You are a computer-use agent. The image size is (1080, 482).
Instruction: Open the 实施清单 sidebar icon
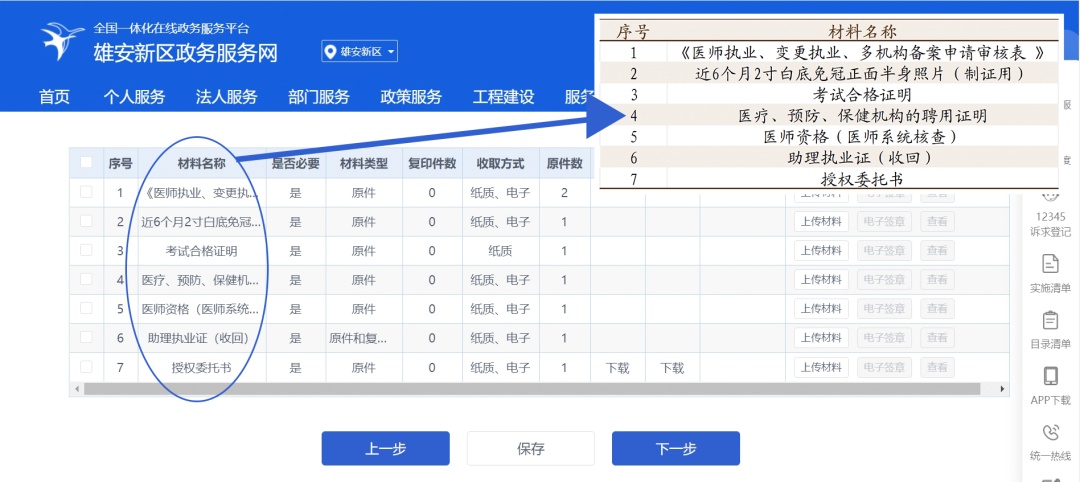1050,264
